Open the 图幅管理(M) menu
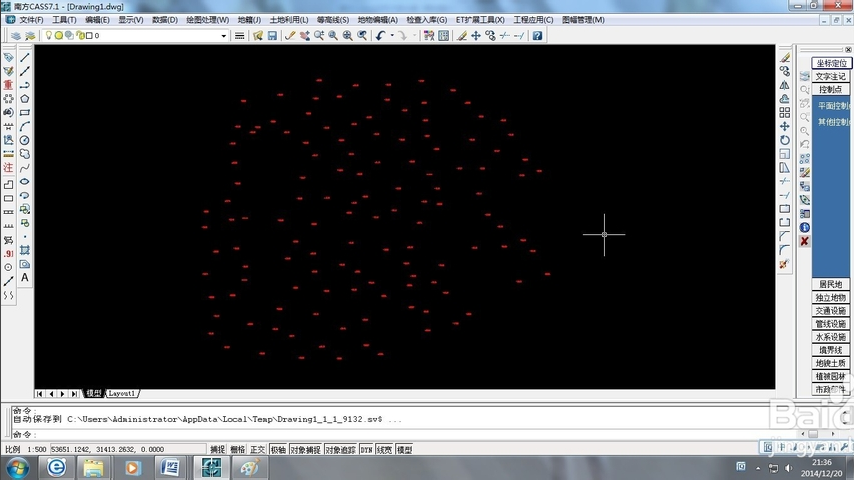 (x=583, y=20)
